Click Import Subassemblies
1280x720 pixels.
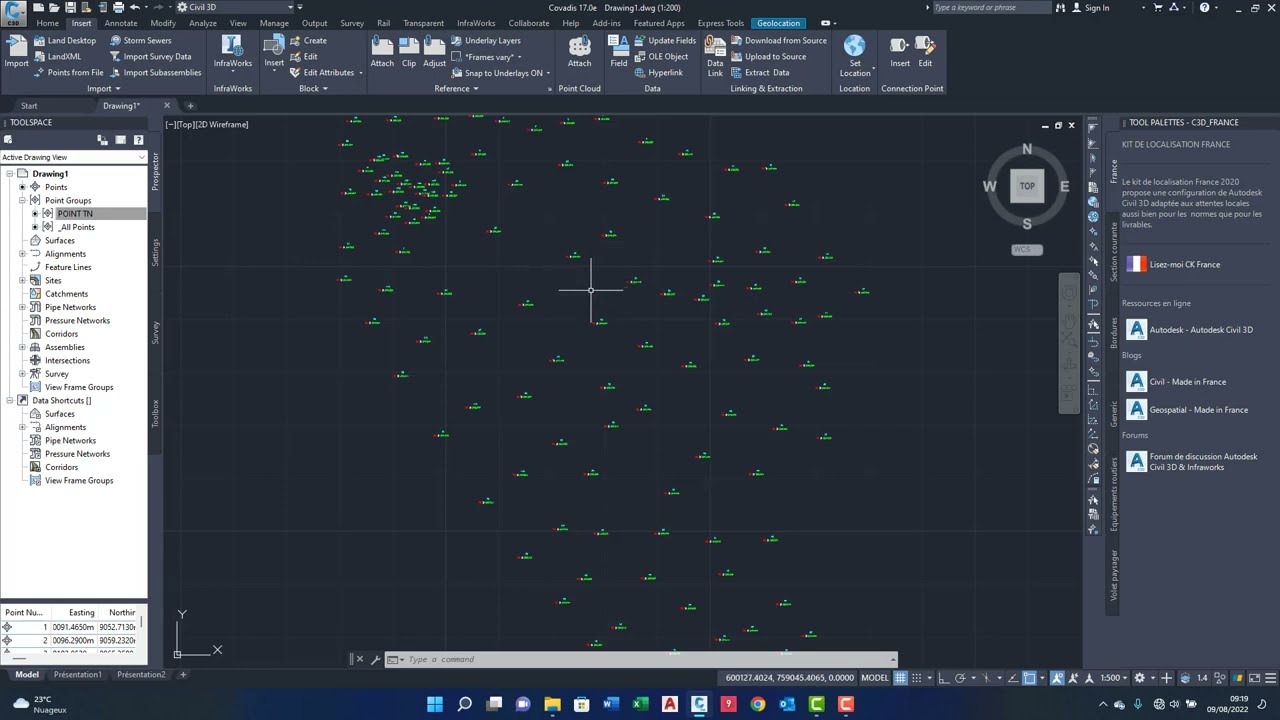point(154,73)
